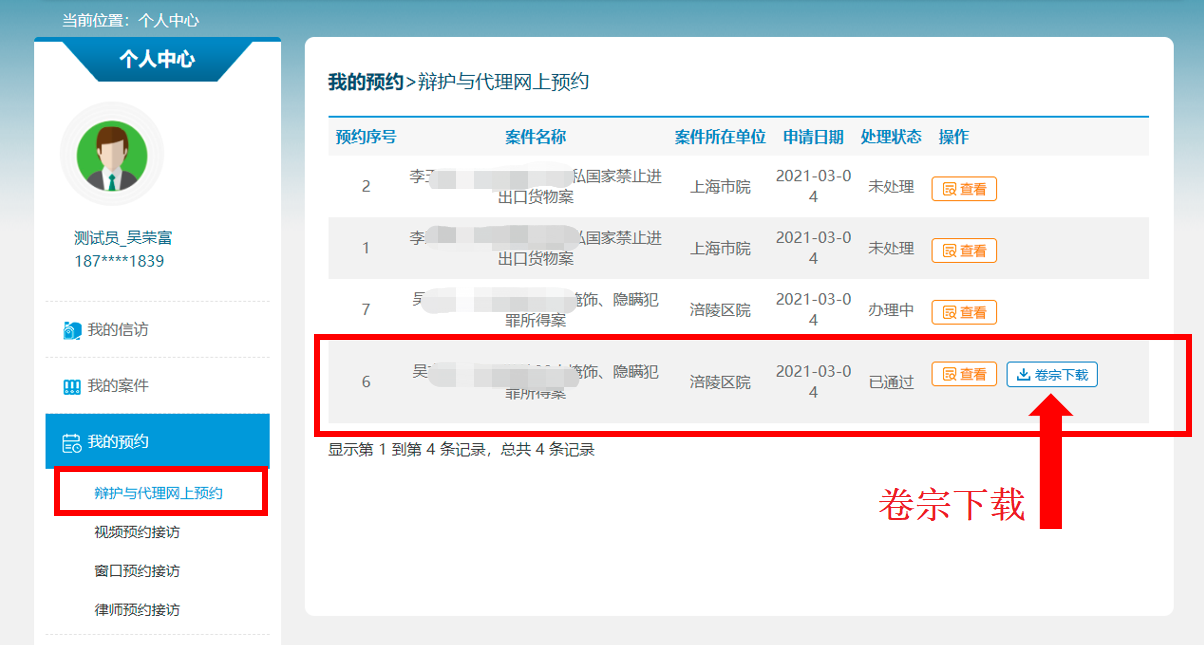The width and height of the screenshot is (1204, 645).
Task: Click the 我的案件 sidebar icon
Action: [71, 386]
